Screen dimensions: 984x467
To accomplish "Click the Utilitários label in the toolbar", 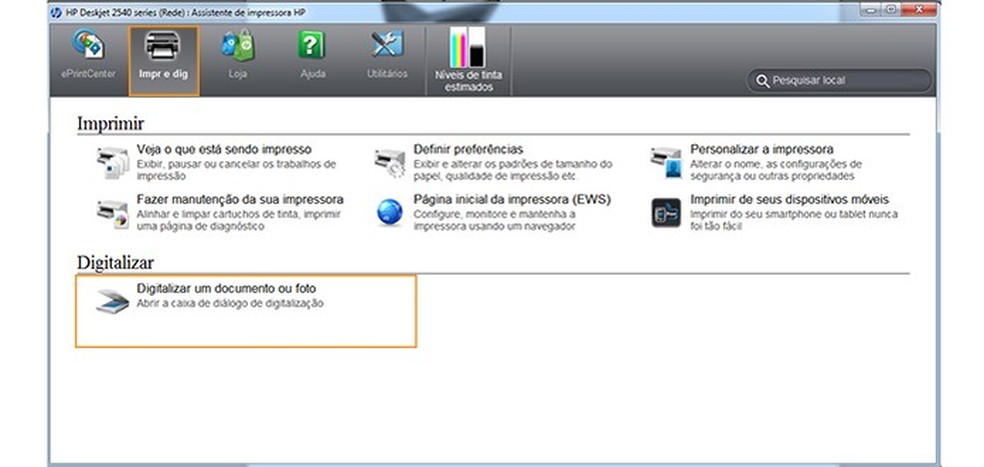I will click(x=387, y=74).
